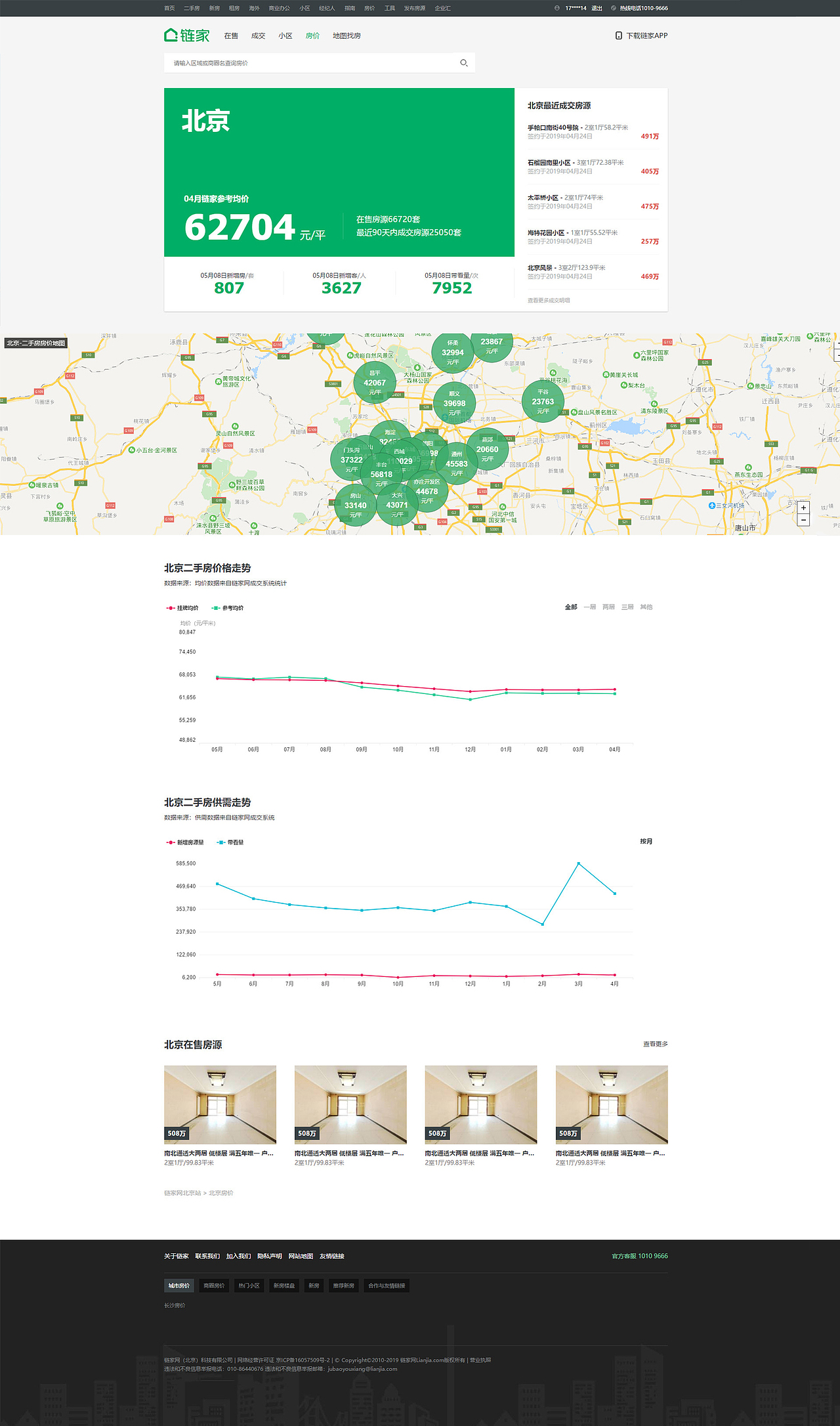
Task: Click the hotline icon beside 热线电话
Action: (614, 8)
